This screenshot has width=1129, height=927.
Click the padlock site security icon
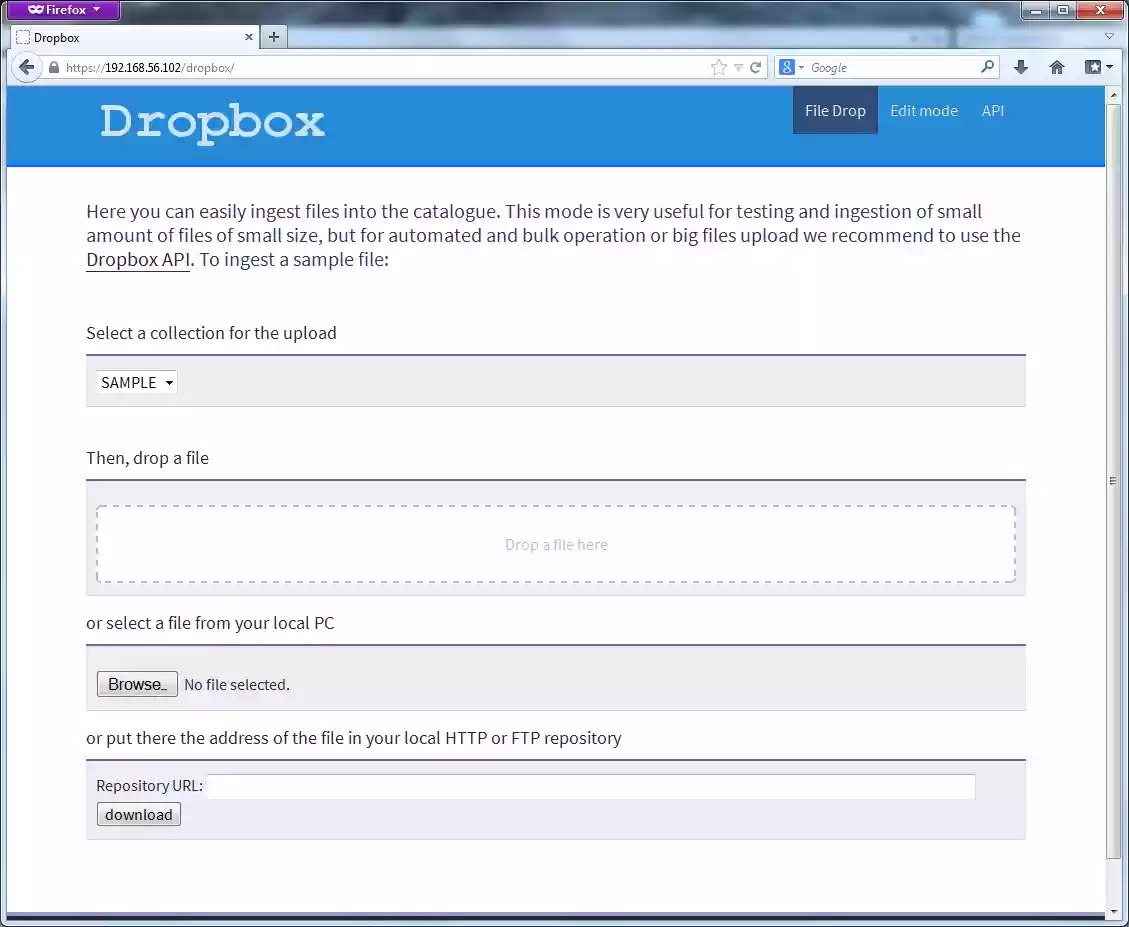pyautogui.click(x=54, y=68)
